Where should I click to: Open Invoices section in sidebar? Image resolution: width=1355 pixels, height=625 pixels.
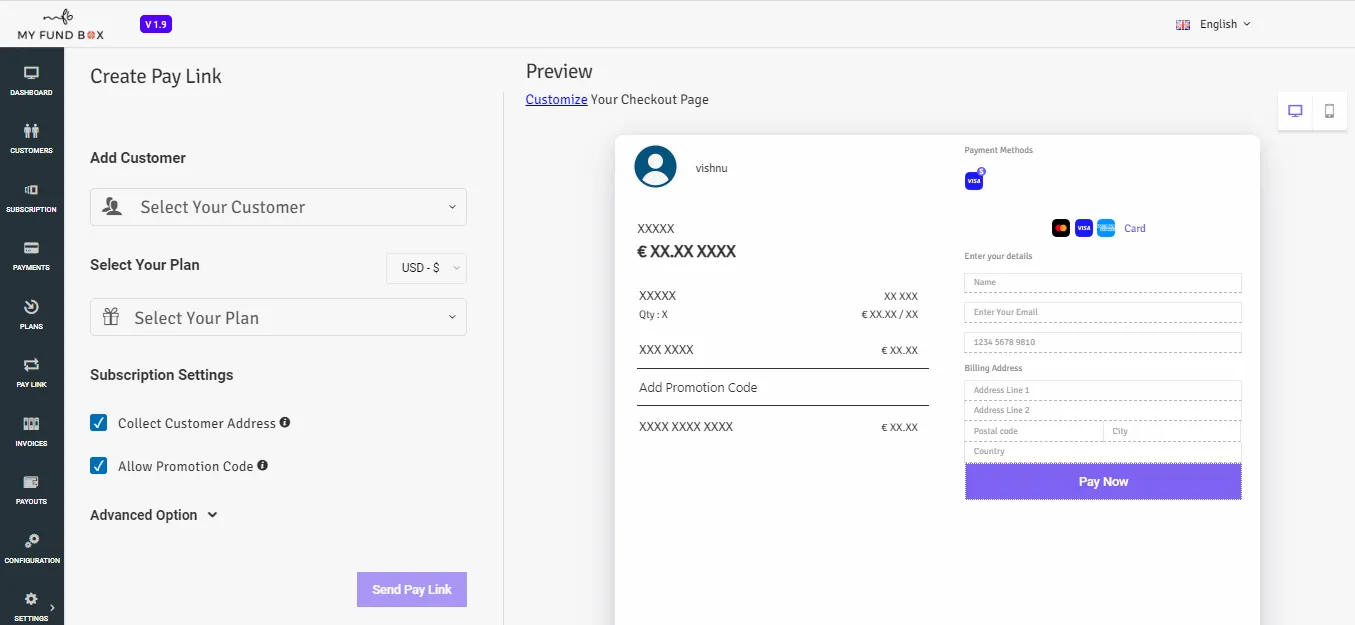[x=31, y=431]
